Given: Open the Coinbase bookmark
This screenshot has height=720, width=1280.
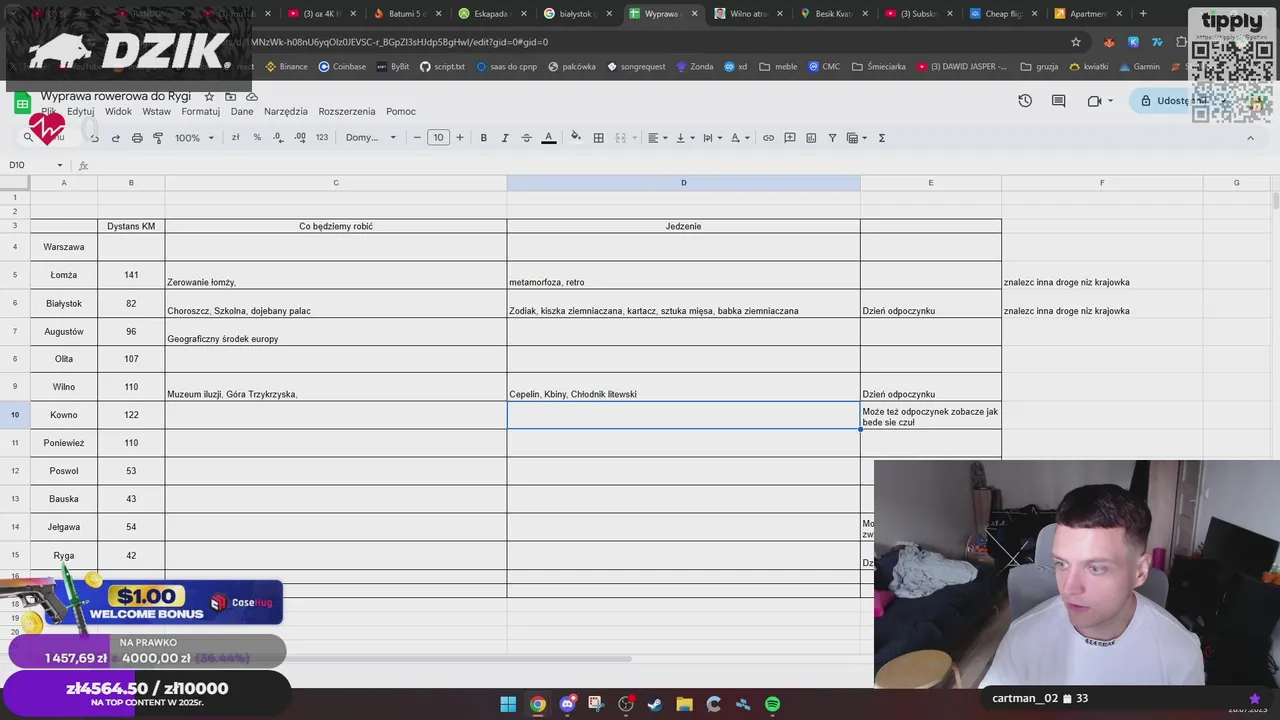Looking at the screenshot, I should [x=342, y=67].
